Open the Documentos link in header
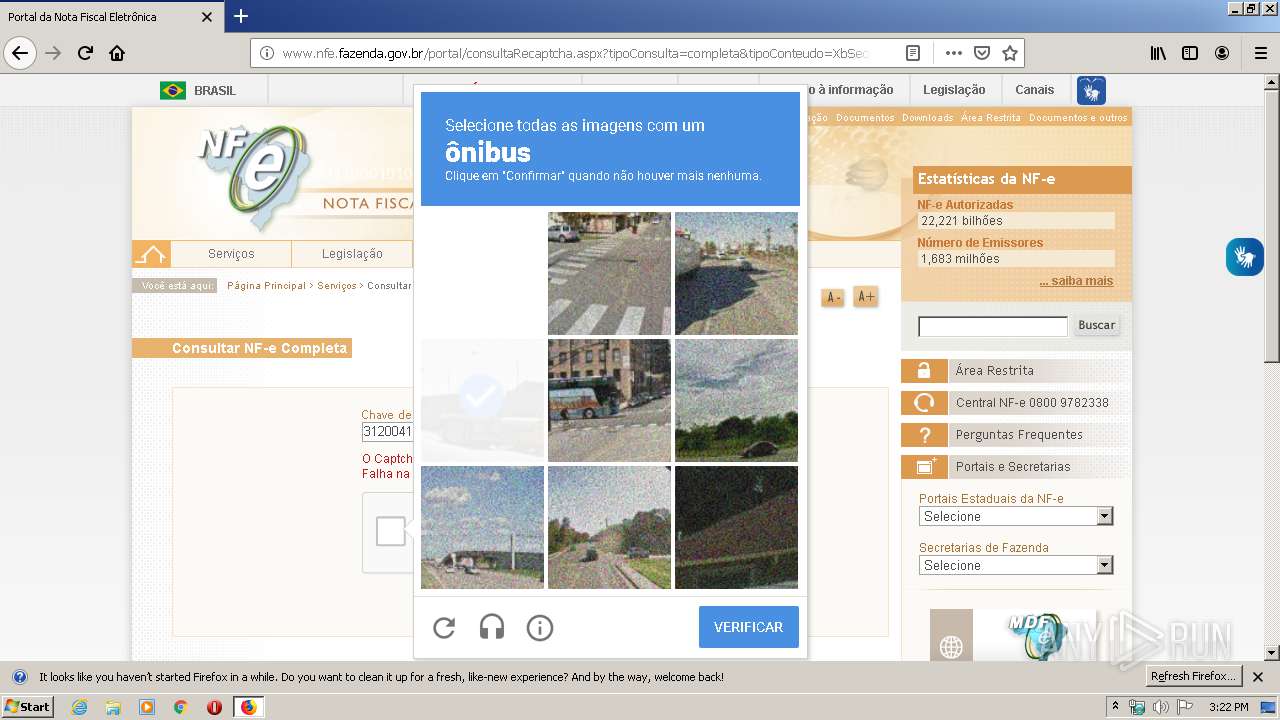Screen dimensions: 1280x720 pos(865,118)
